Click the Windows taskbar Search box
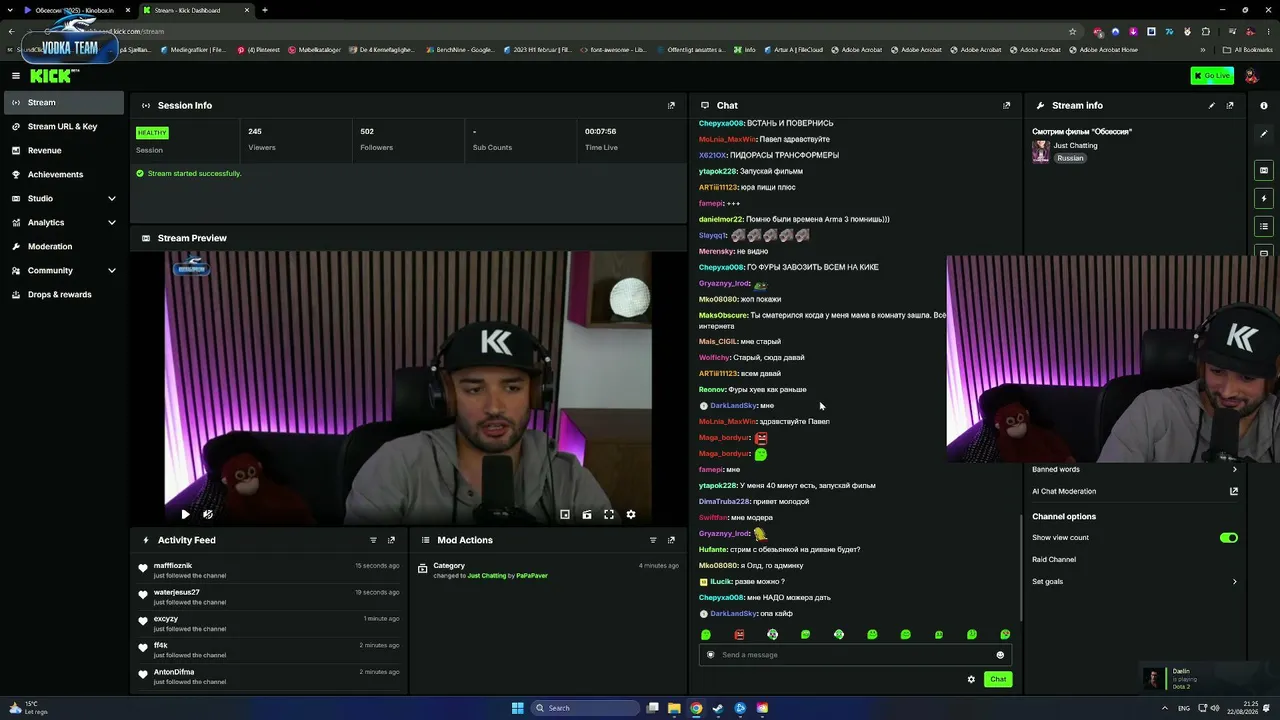Image resolution: width=1280 pixels, height=720 pixels. 586,708
